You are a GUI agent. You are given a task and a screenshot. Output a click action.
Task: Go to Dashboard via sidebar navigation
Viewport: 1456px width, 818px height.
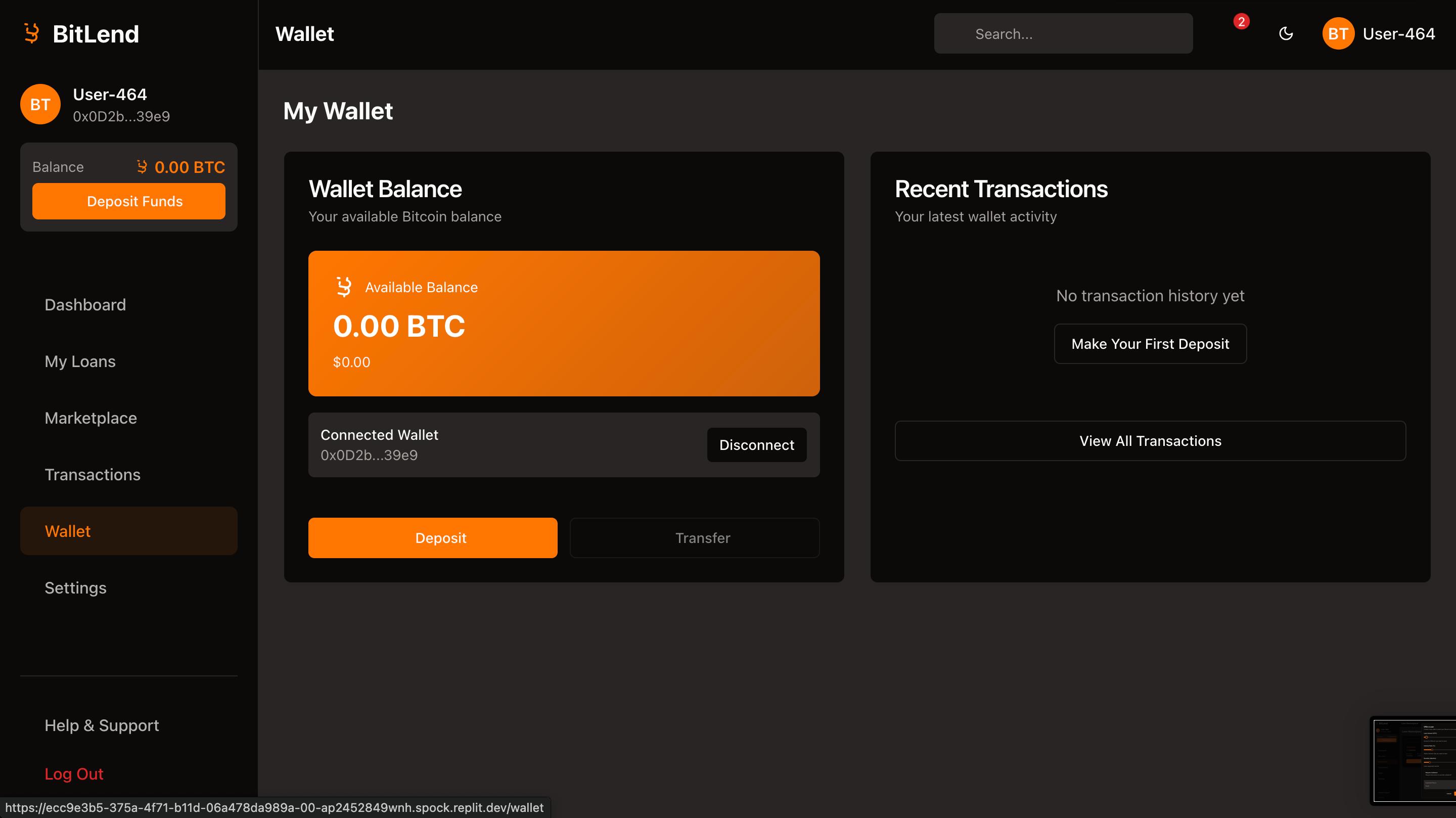click(85, 305)
